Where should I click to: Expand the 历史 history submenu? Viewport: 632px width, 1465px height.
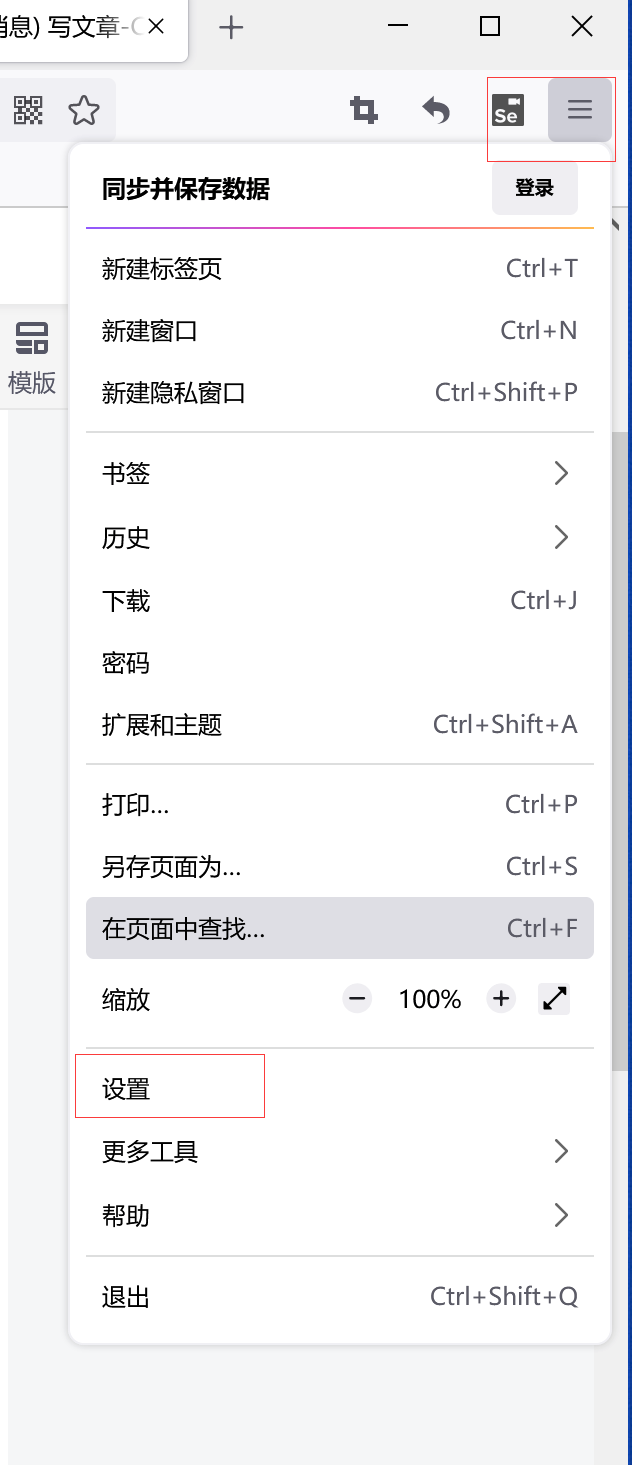[x=340, y=538]
